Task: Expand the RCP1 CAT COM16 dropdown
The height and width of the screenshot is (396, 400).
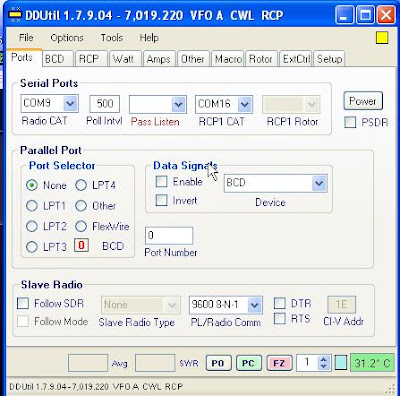Action: point(245,105)
